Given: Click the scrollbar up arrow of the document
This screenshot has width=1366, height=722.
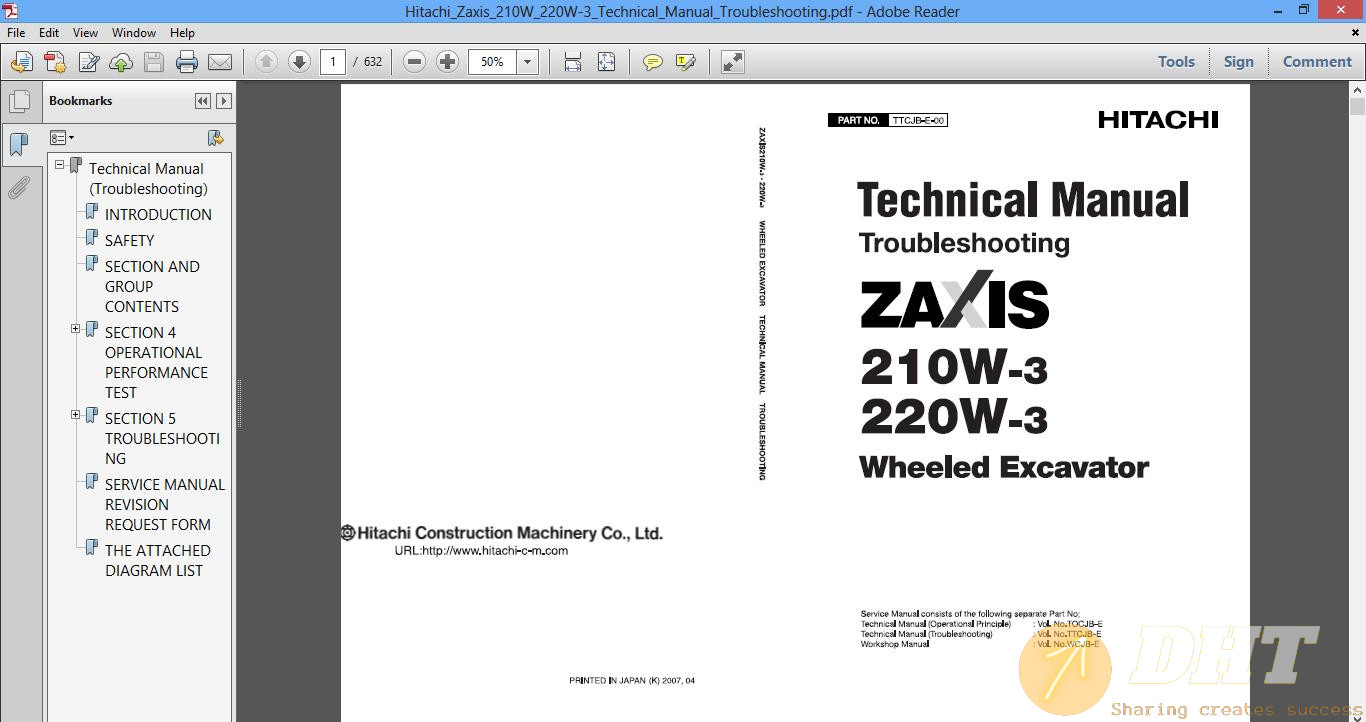Looking at the screenshot, I should pos(1357,90).
